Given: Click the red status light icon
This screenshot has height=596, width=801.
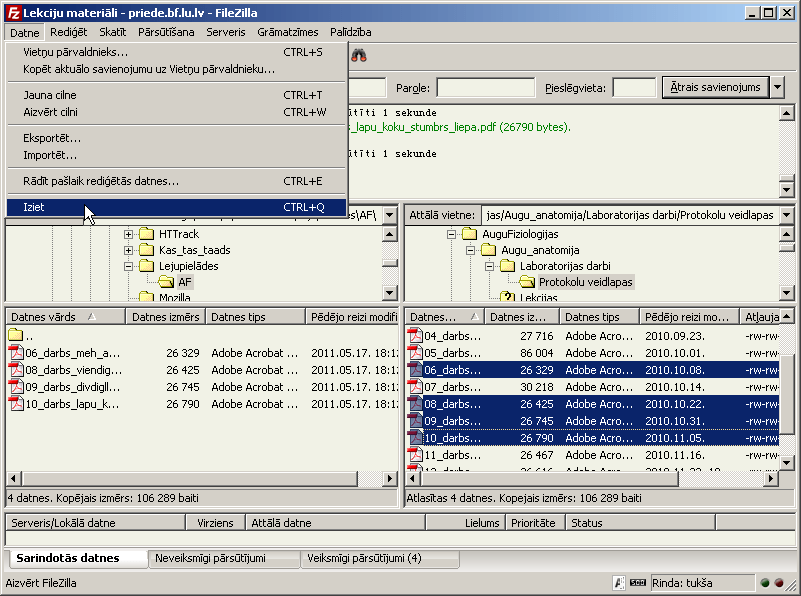Looking at the screenshot, I should click(x=779, y=583).
